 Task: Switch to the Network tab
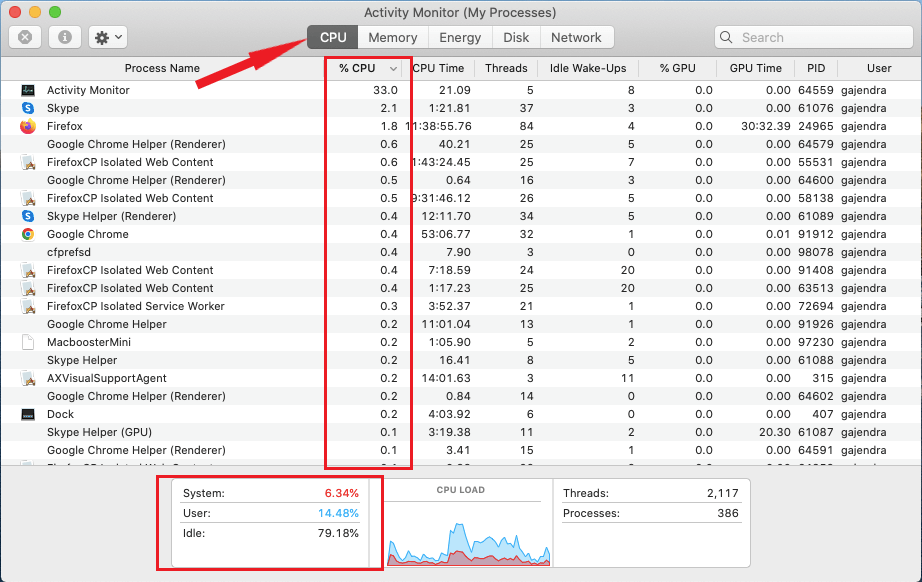coord(576,37)
